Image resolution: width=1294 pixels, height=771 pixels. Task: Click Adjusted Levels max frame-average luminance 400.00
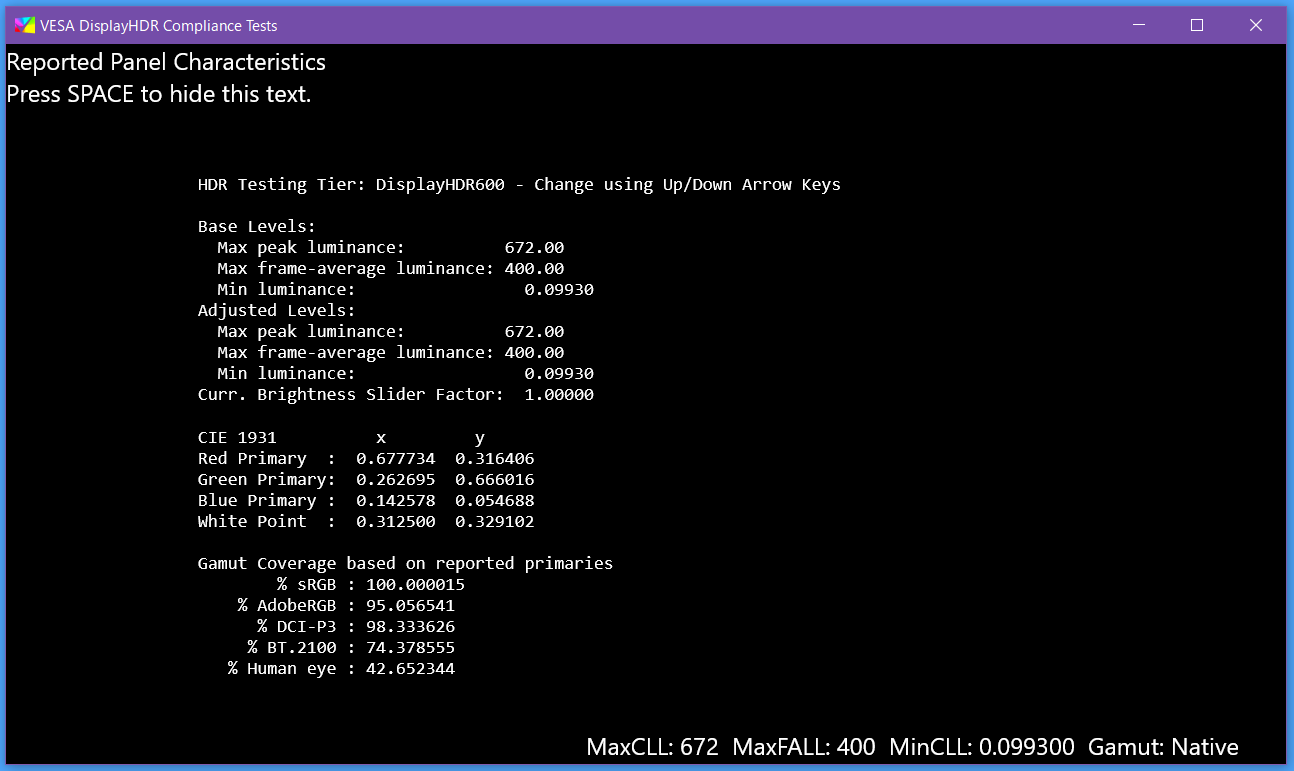click(x=534, y=353)
